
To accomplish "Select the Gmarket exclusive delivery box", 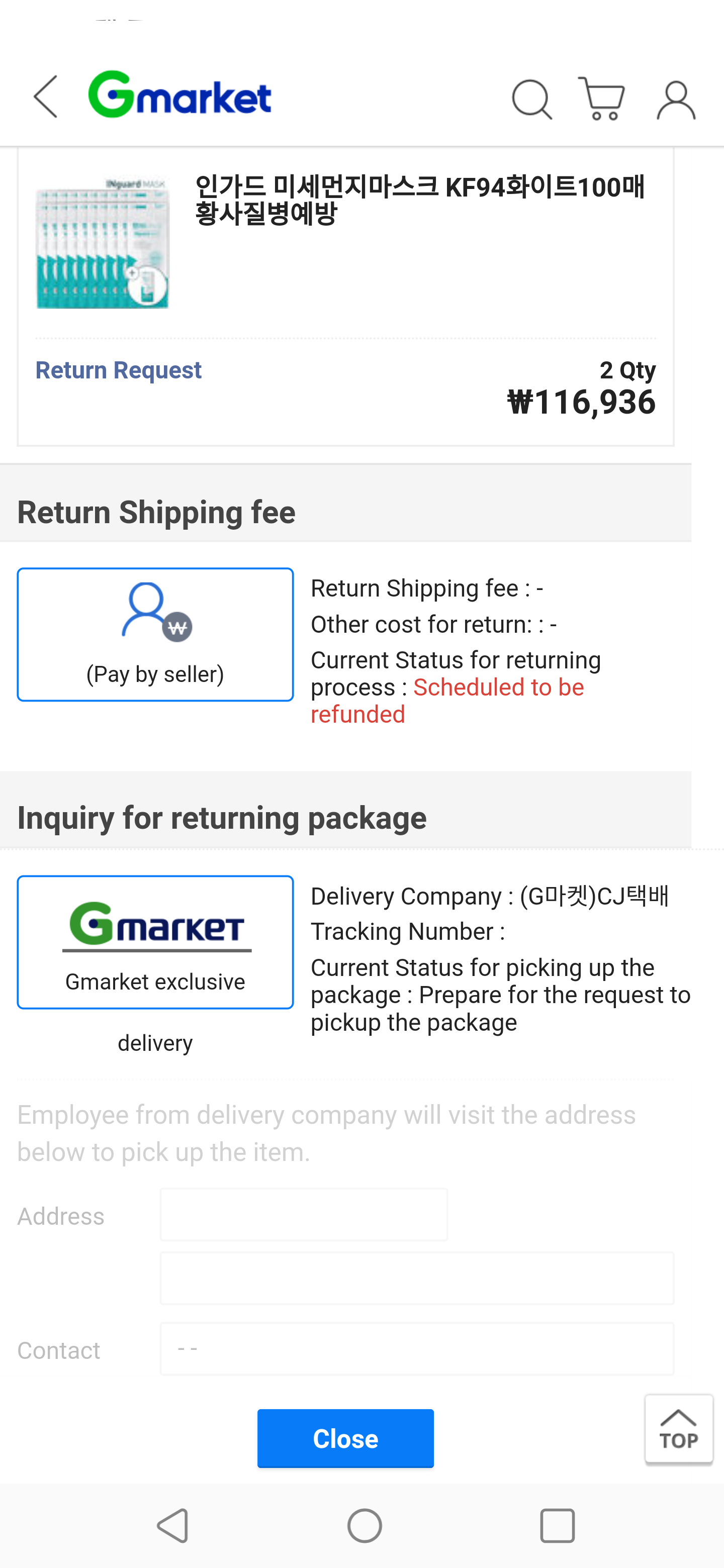I will (x=155, y=942).
